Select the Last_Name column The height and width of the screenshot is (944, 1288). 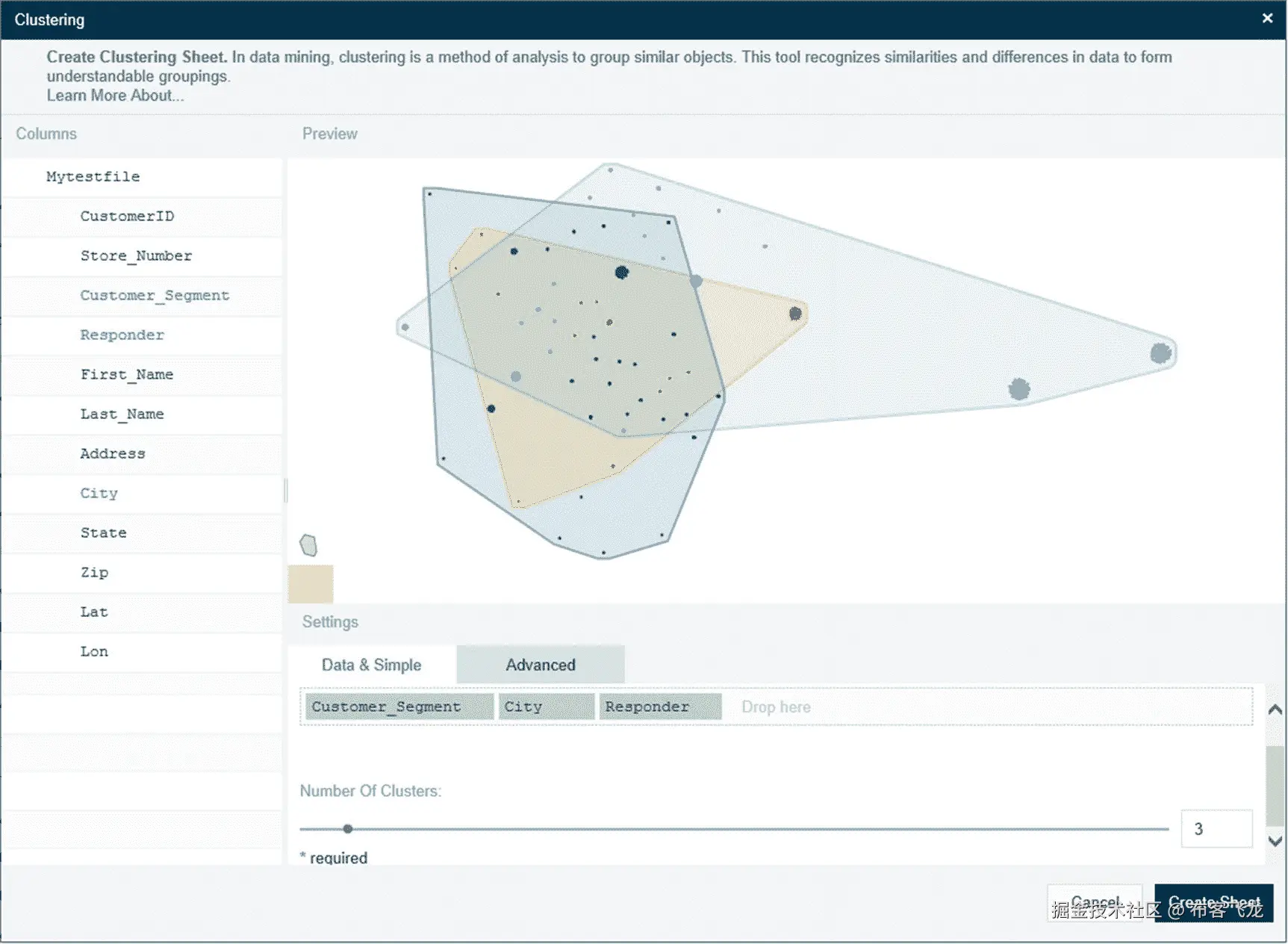(x=142, y=414)
